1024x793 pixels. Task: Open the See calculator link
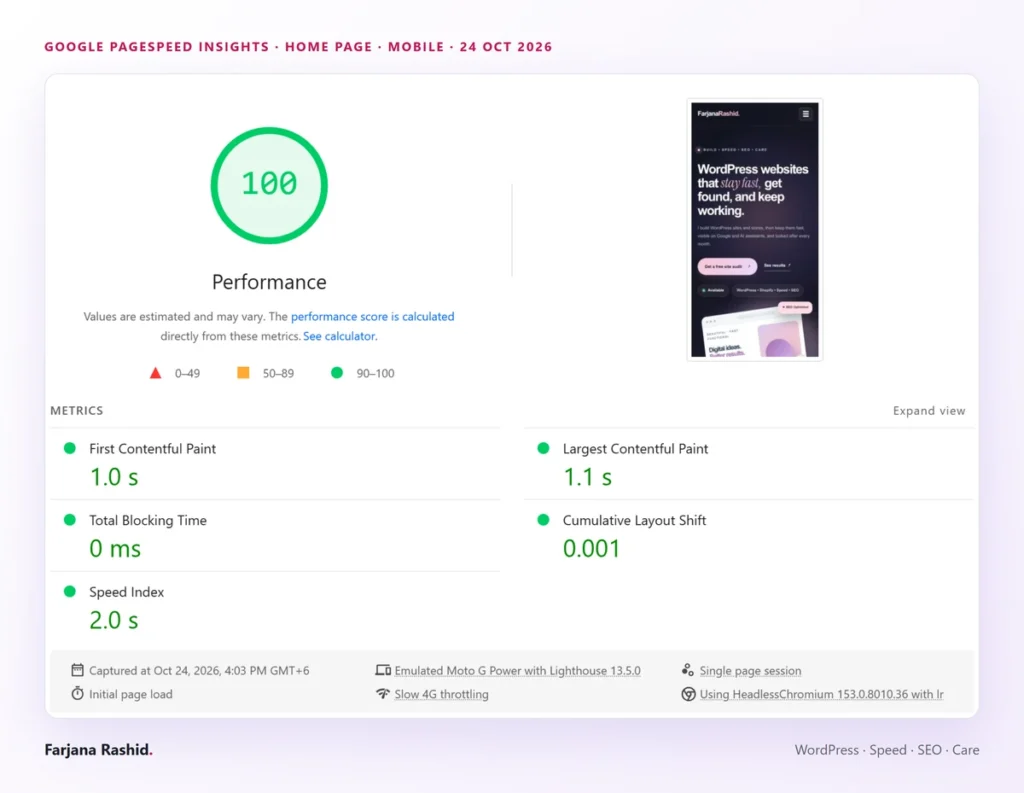pyautogui.click(x=339, y=336)
